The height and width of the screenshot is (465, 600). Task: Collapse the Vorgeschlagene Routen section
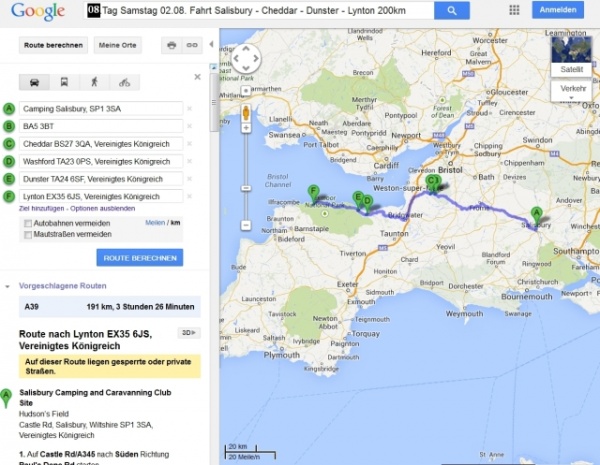coord(9,287)
